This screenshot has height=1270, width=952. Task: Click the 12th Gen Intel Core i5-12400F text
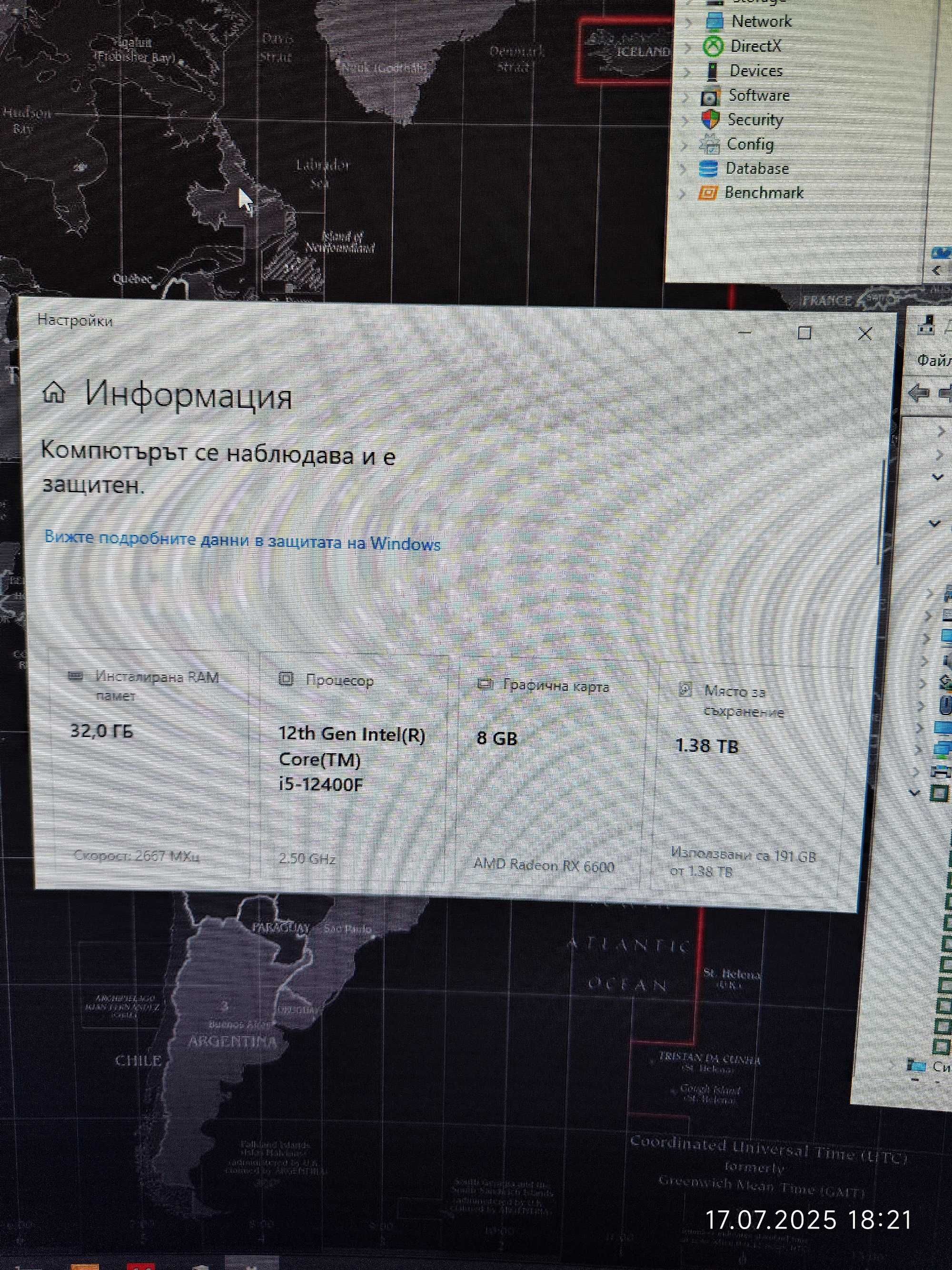click(352, 759)
